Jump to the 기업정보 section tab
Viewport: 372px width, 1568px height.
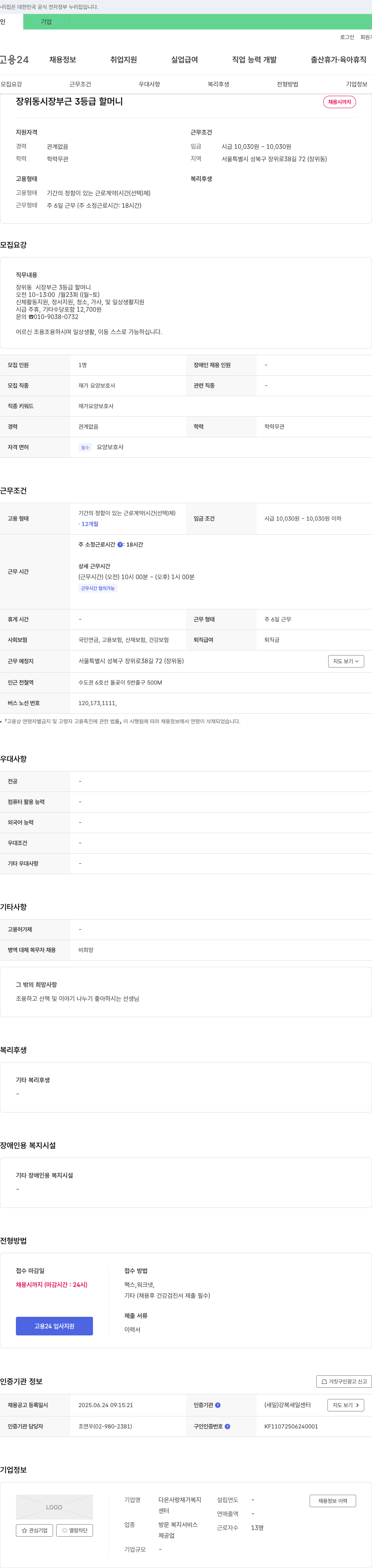tap(357, 84)
